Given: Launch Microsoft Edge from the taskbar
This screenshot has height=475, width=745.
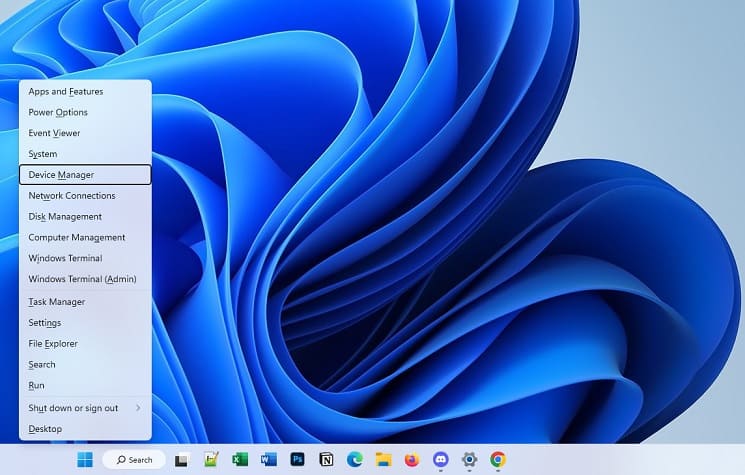Looking at the screenshot, I should [355, 459].
